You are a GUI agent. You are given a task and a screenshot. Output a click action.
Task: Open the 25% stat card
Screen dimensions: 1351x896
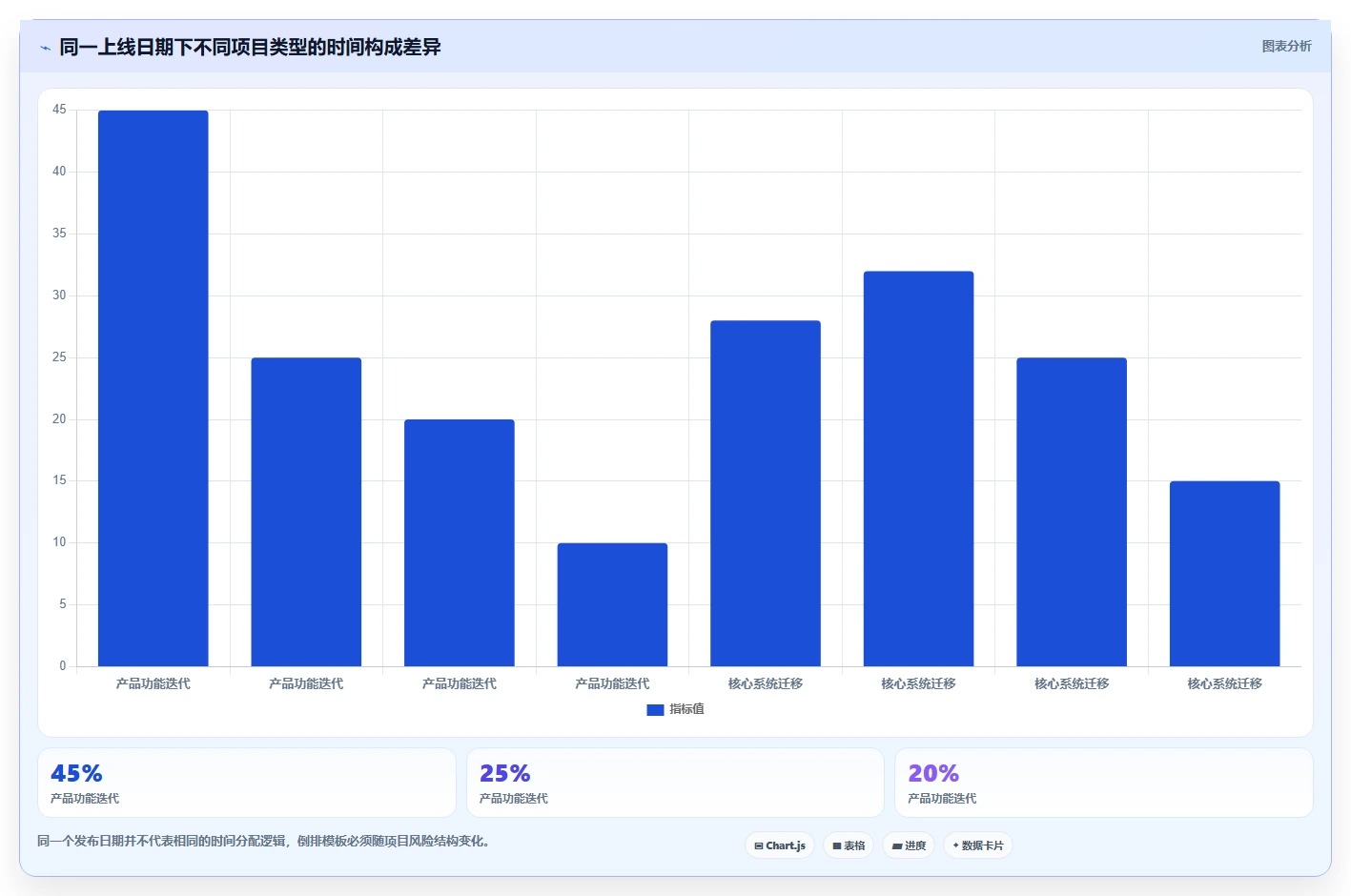click(x=675, y=783)
